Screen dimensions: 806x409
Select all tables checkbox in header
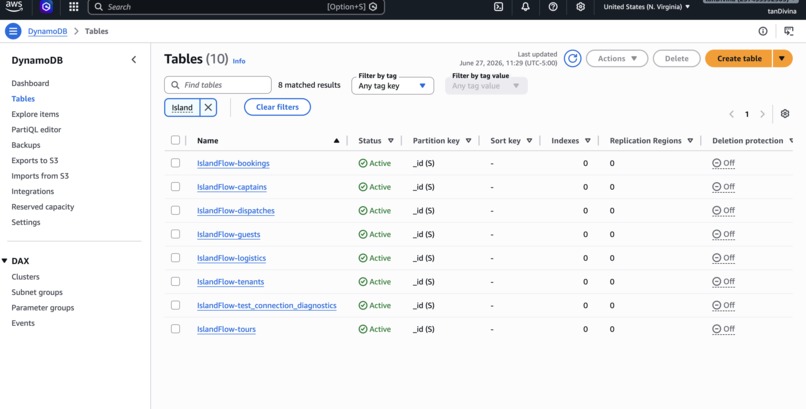click(175, 140)
